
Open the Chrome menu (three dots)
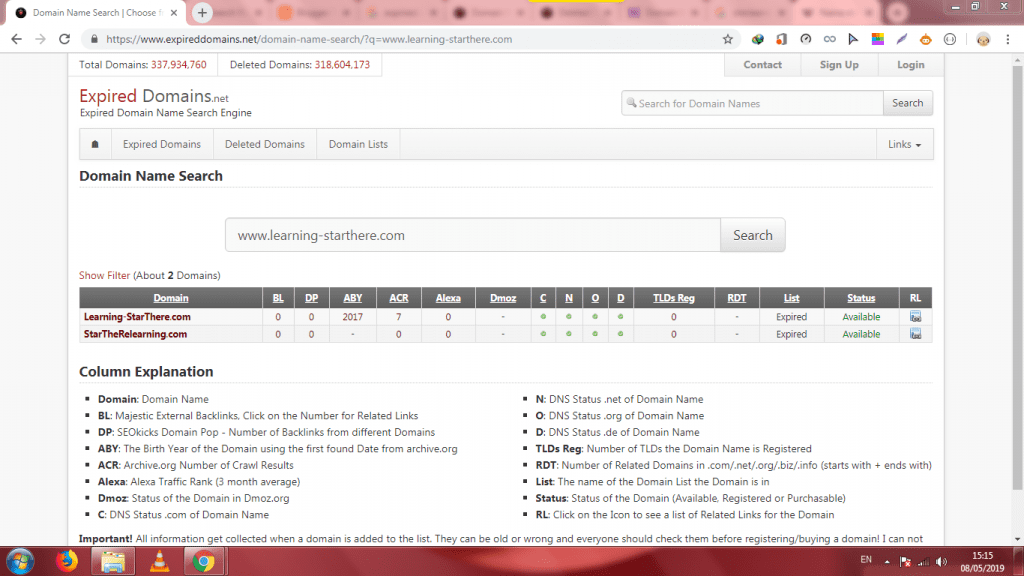click(1008, 39)
